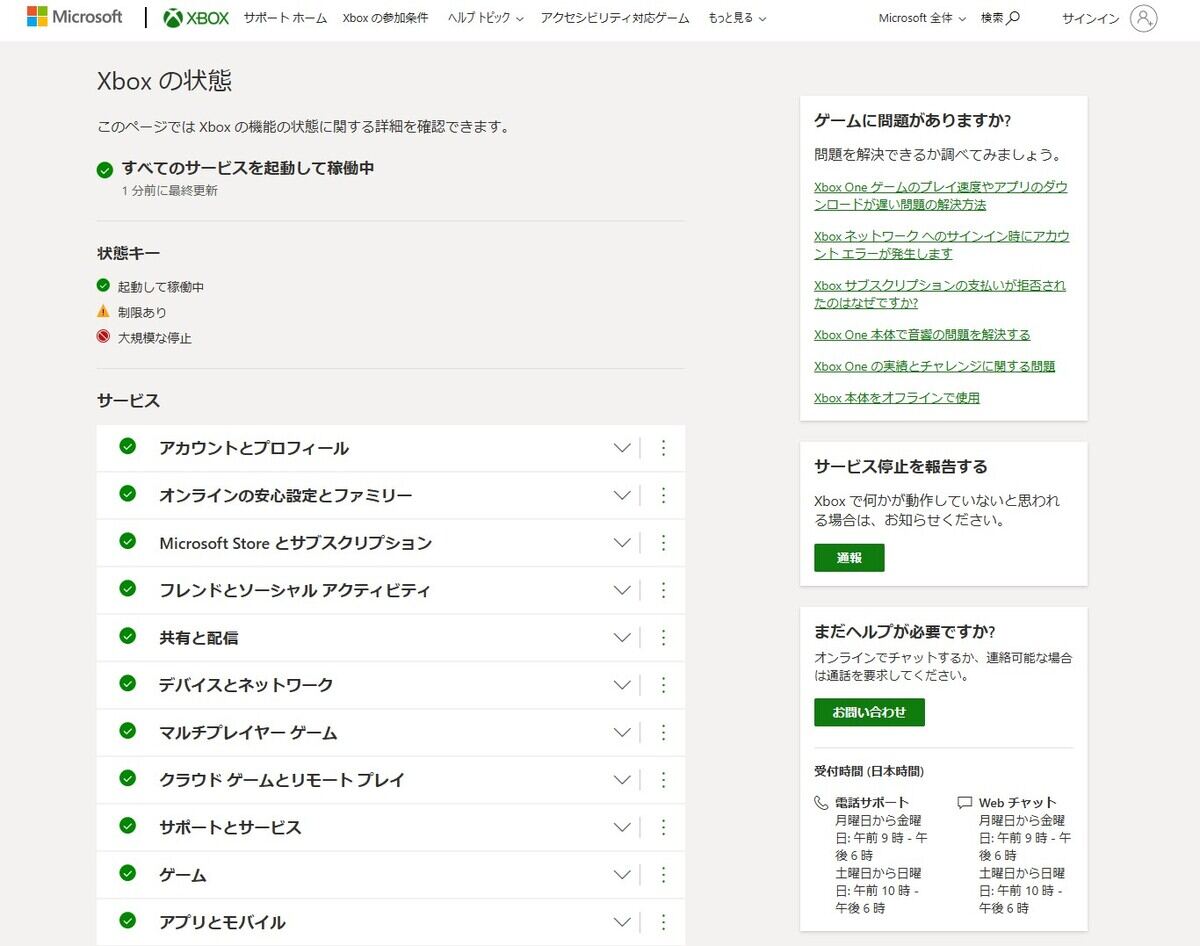The width and height of the screenshot is (1200, 946).
Task: Open Xbox サブスクリプションの支払い declined link
Action: click(x=940, y=294)
